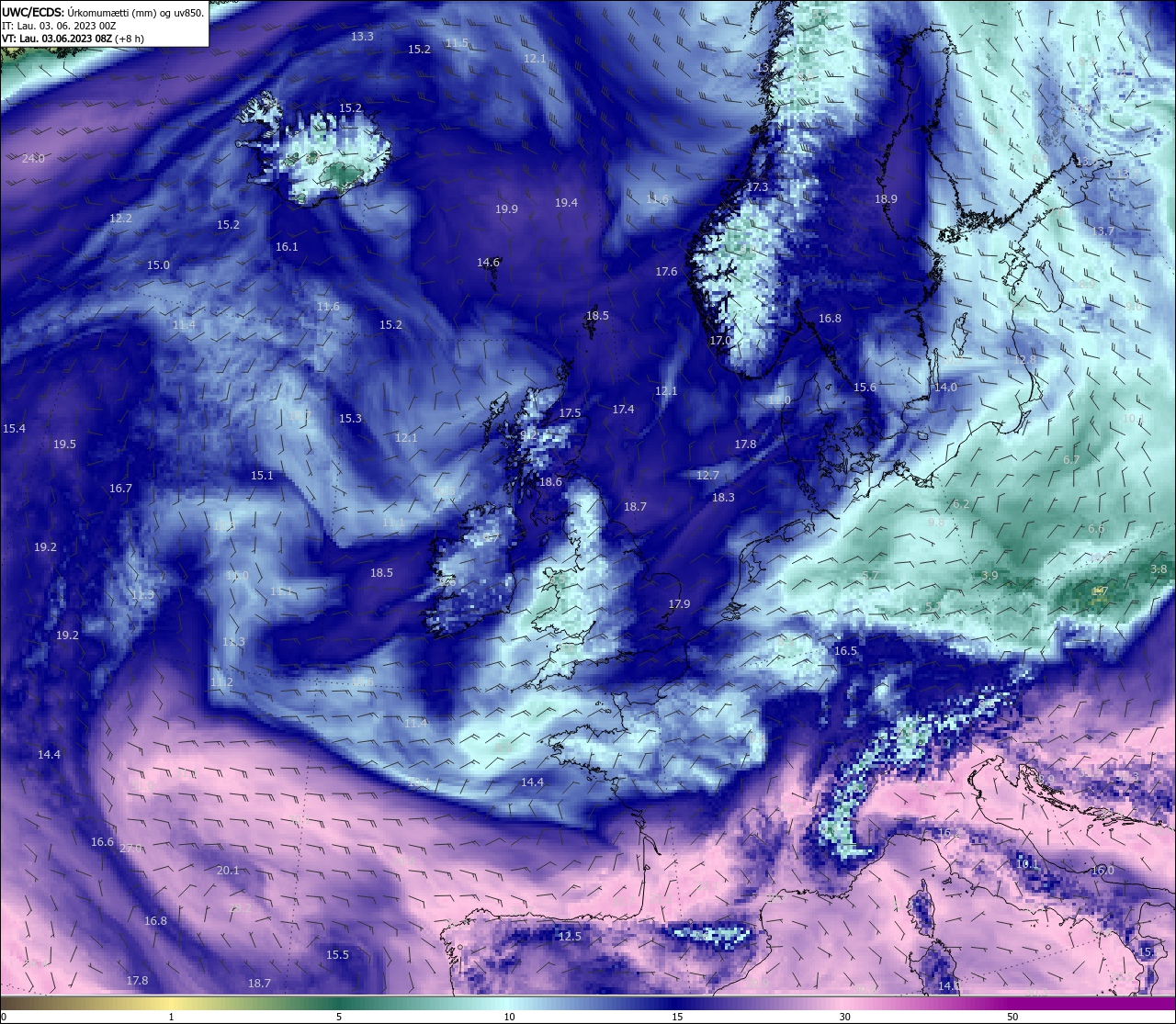Click the value 17.9 over eastern England

click(x=679, y=604)
